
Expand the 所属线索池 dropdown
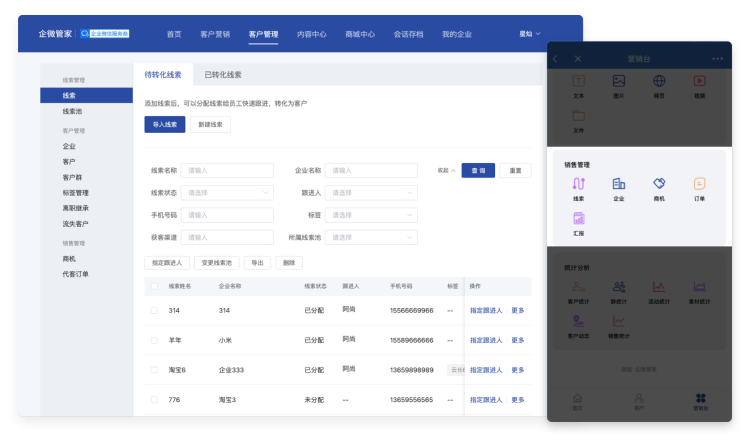coord(370,237)
